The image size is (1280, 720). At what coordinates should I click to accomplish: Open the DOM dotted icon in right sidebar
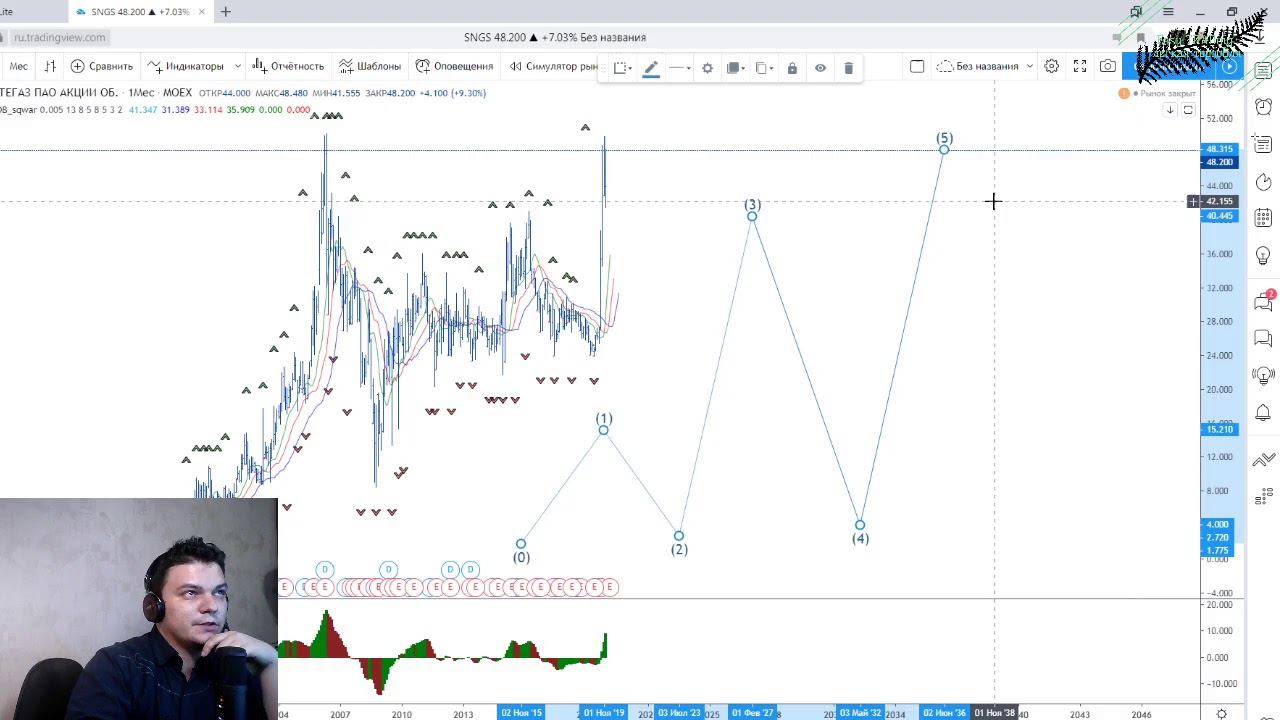(1263, 494)
